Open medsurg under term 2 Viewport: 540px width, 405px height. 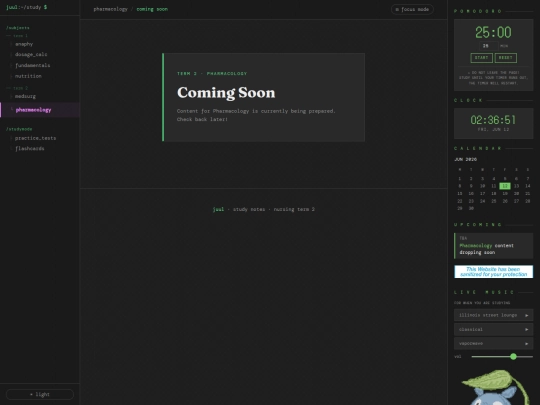[x=25, y=96]
